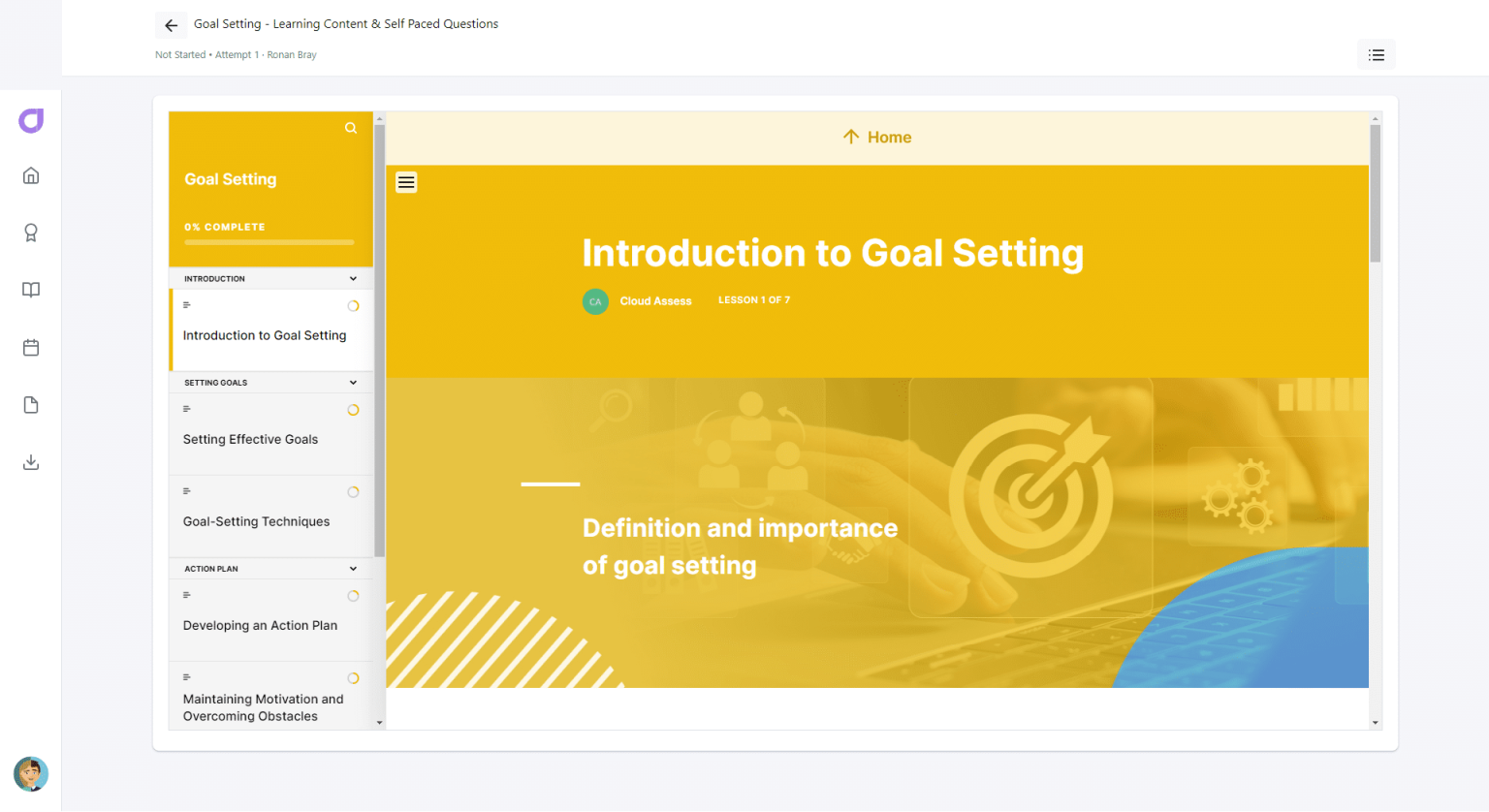Click progress circle for Maintaining Motivation lesson
The width and height of the screenshot is (1489, 812).
point(353,678)
